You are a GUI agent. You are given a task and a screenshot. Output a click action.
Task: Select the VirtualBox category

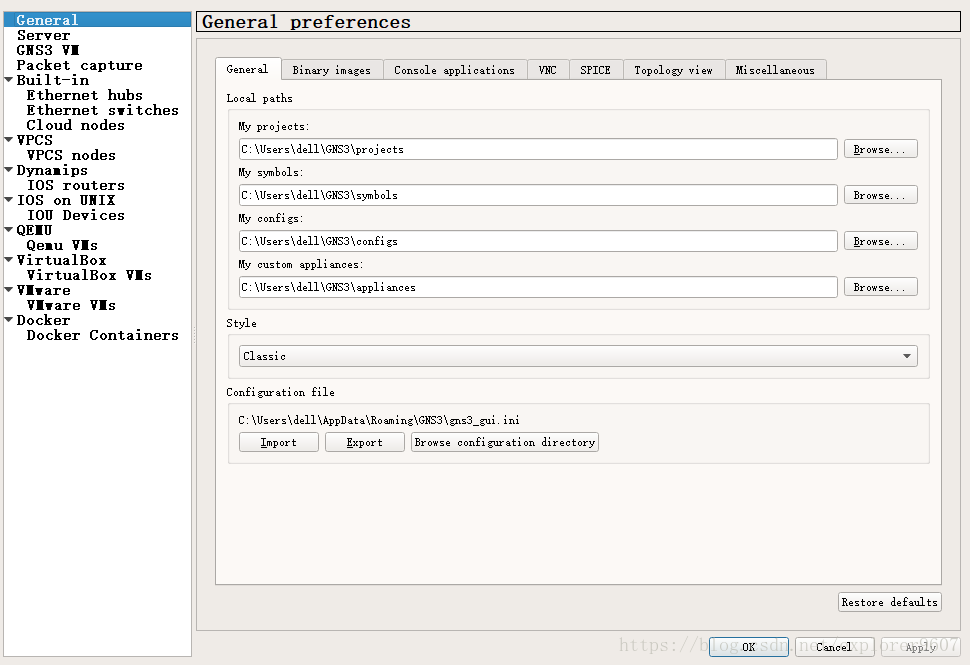tap(61, 260)
